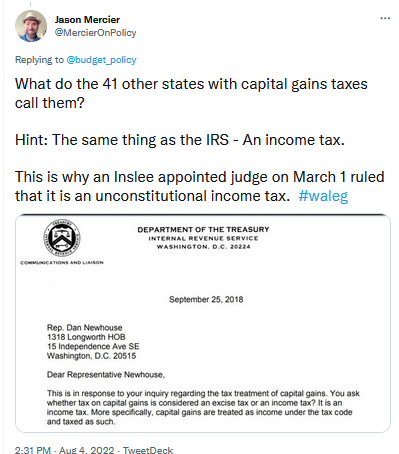The width and height of the screenshot is (399, 454).
Task: Click the TweetDeck source label
Action: (x=148, y=450)
